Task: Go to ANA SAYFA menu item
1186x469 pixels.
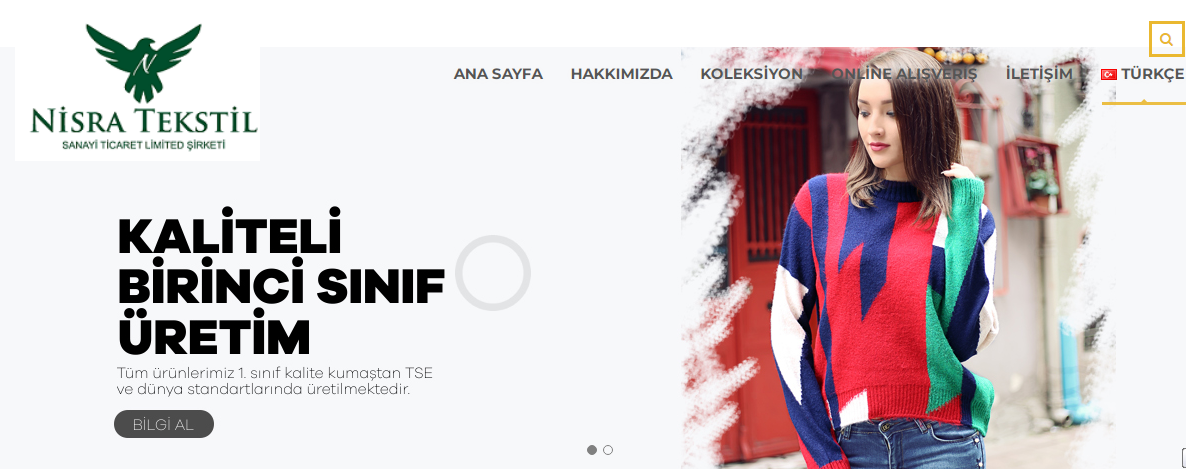Action: point(498,74)
